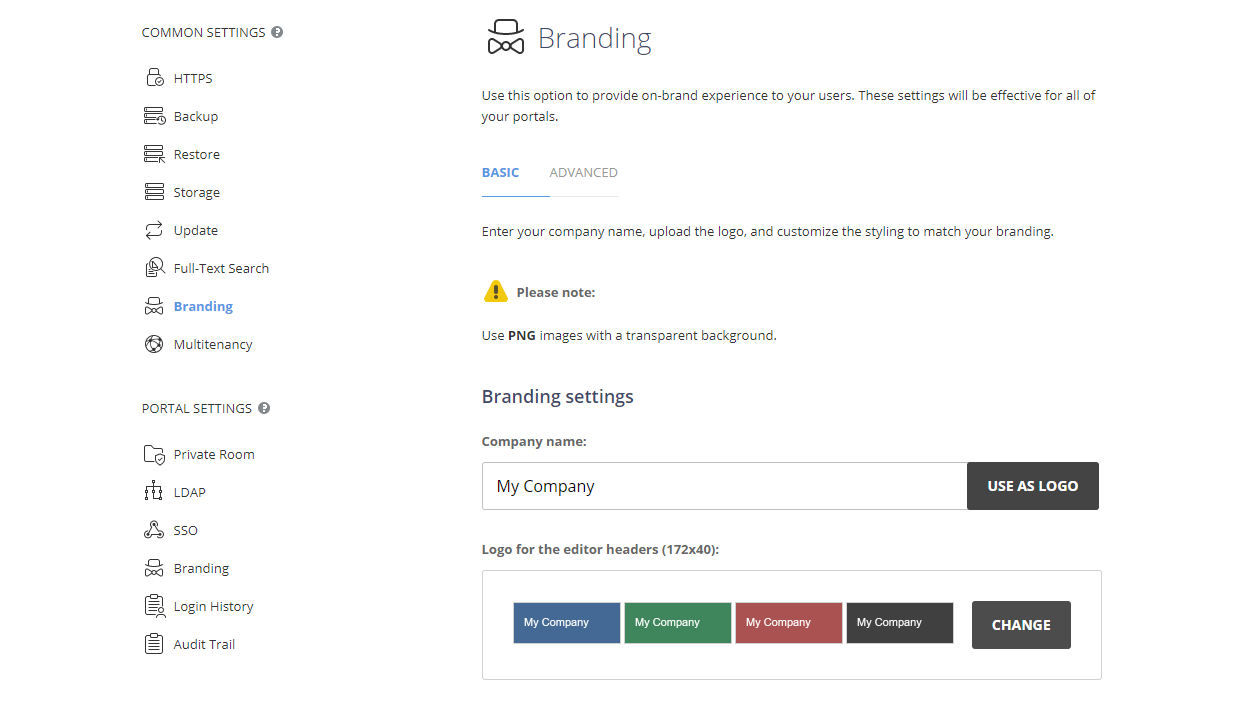
Task: Select the green My Company logo preview
Action: (677, 622)
